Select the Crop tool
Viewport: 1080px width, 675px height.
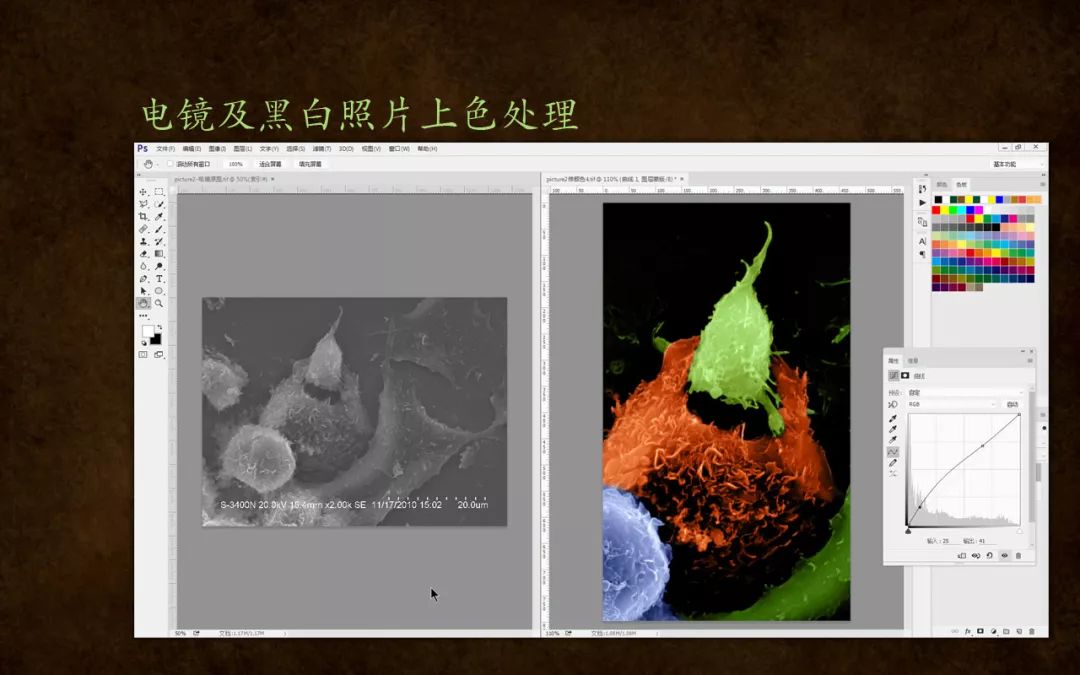click(x=143, y=216)
